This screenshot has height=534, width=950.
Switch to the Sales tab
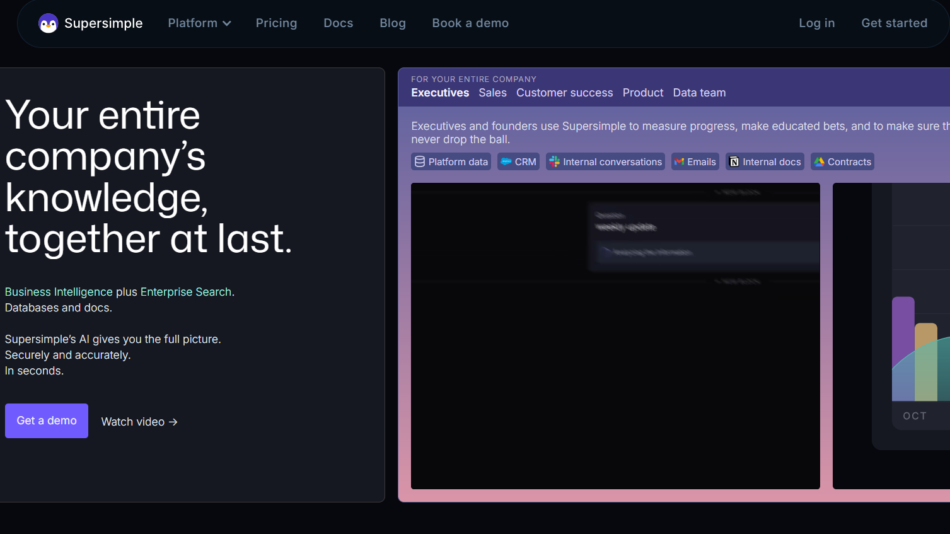click(x=493, y=93)
